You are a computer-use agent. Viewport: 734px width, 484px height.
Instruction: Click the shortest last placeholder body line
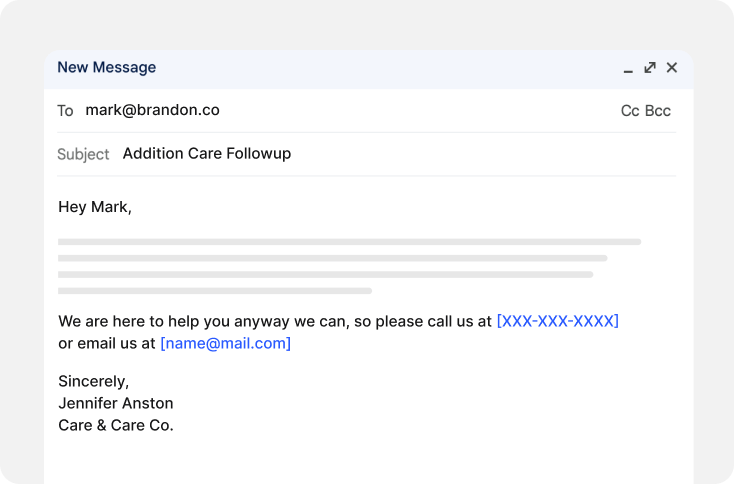pyautogui.click(x=215, y=291)
